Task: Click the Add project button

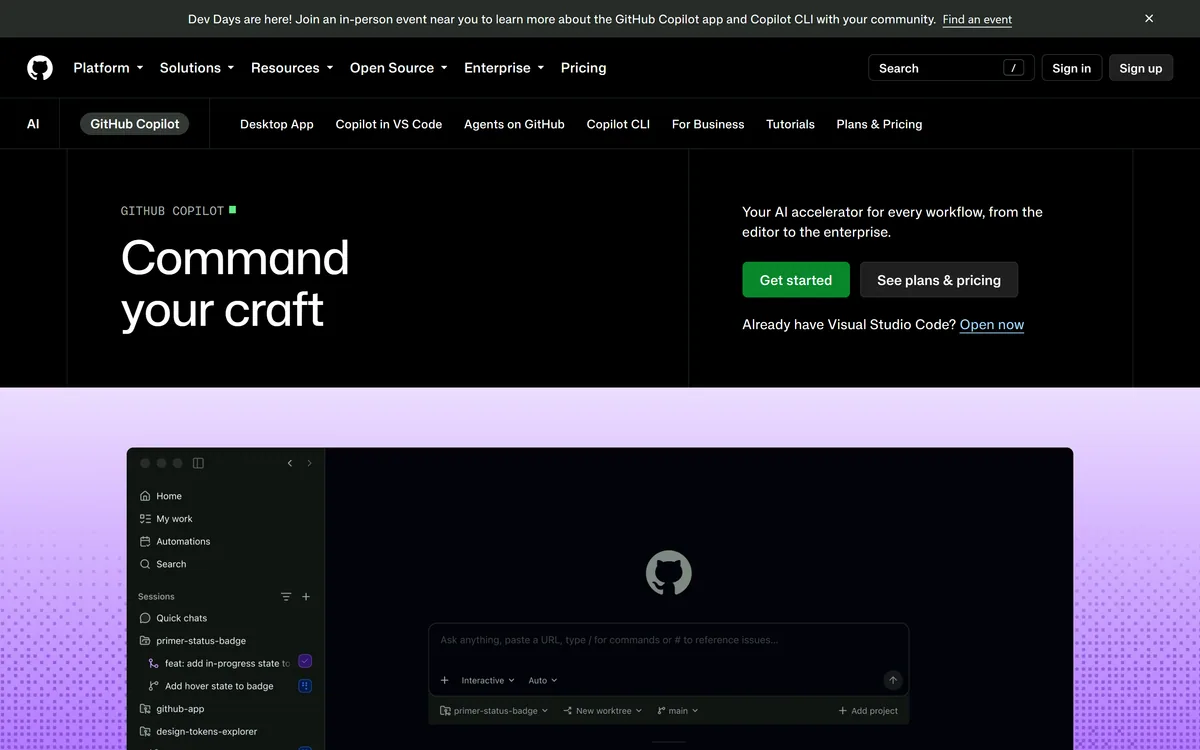Action: pos(868,711)
